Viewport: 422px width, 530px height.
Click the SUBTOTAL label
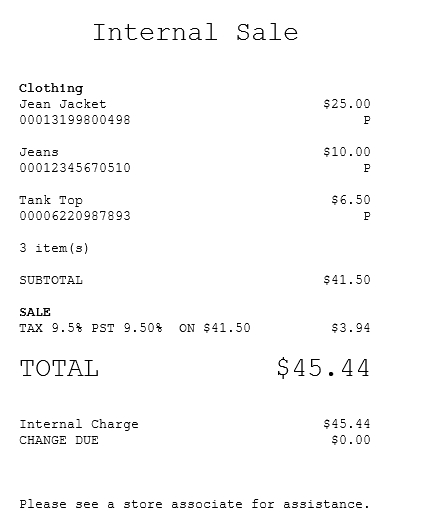point(51,280)
